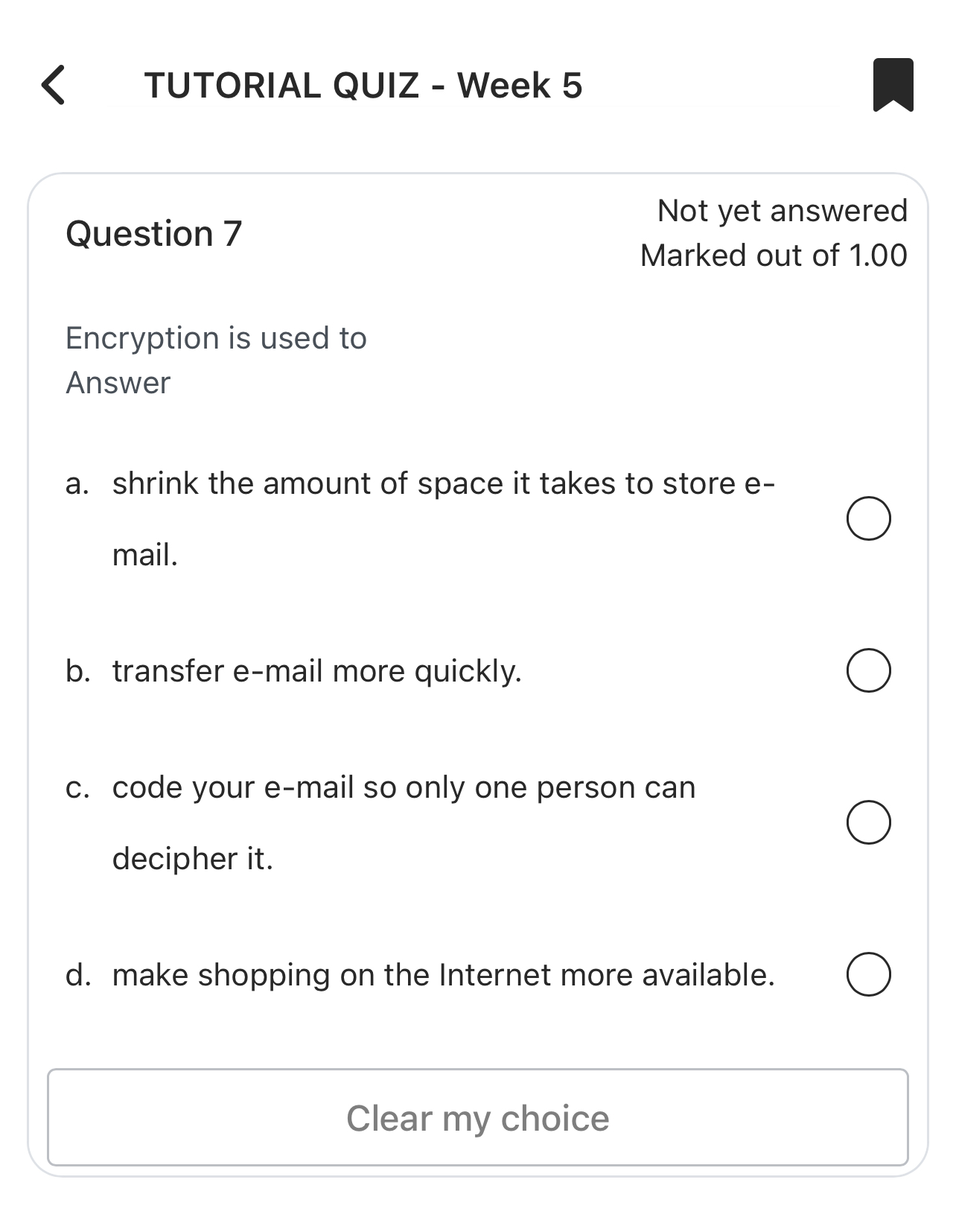Tap the TUTORIAL QUIZ - Week 5 title
This screenshot has width=956, height=1232.
point(364,84)
